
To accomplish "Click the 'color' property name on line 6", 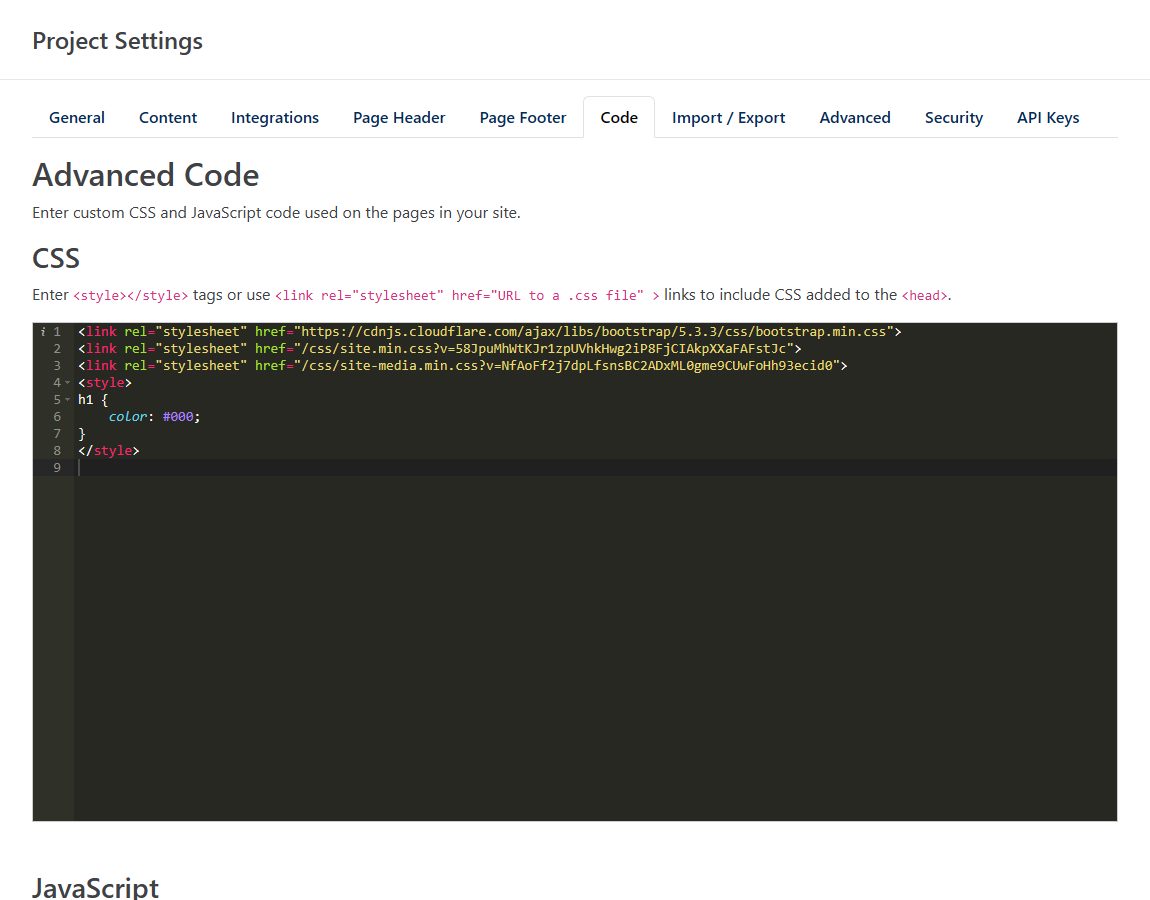I will coord(128,417).
